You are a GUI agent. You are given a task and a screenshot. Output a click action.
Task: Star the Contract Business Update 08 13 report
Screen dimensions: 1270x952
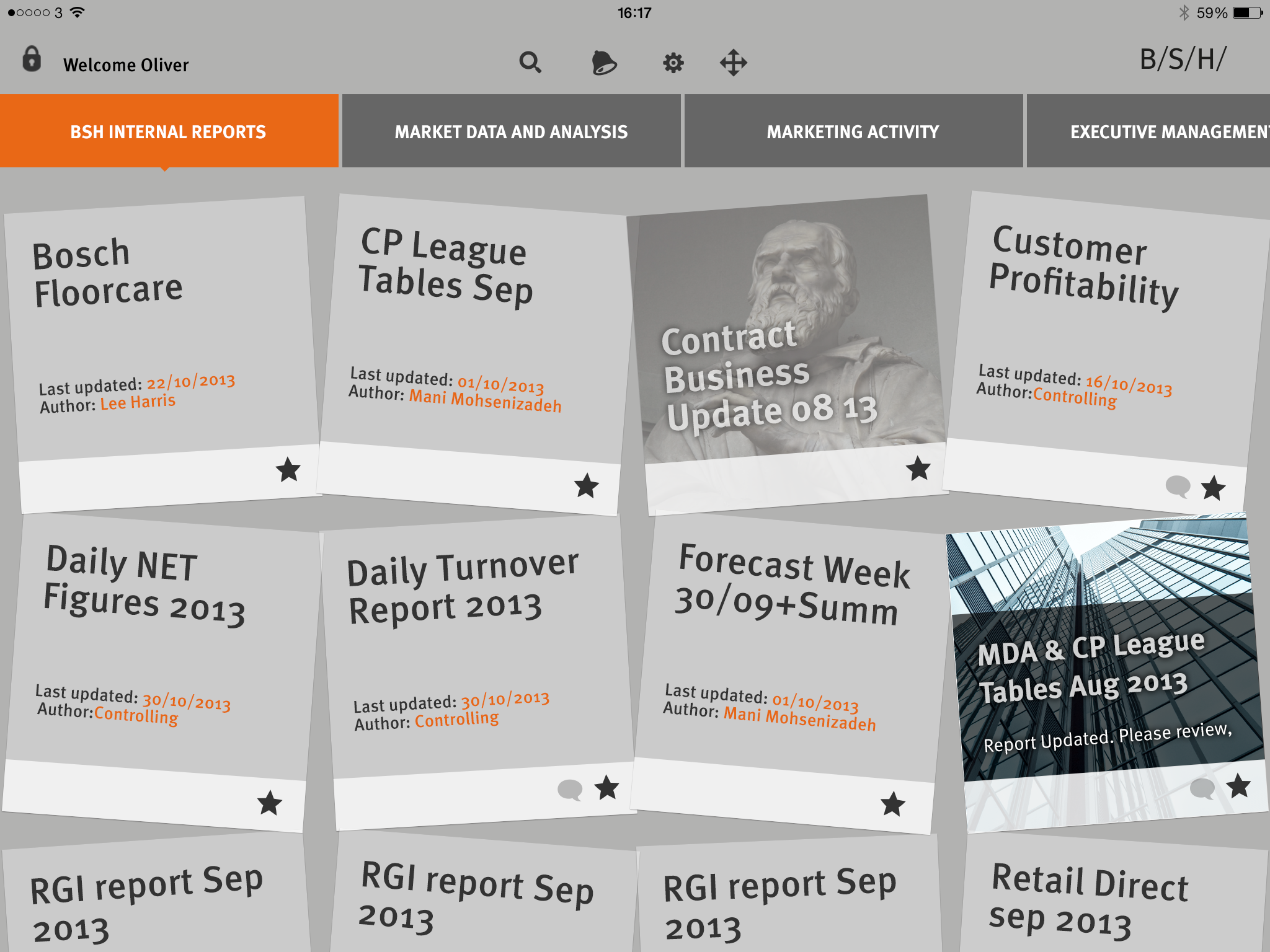918,469
